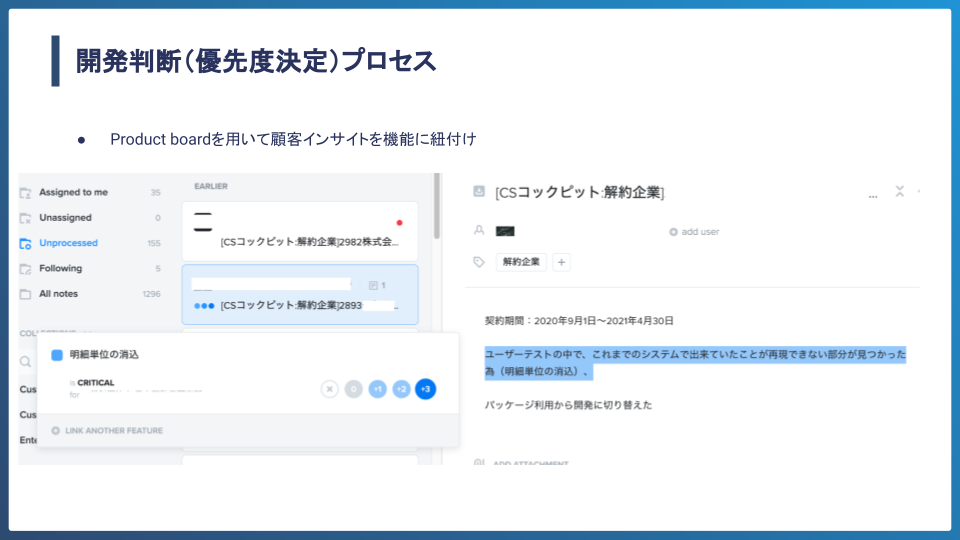This screenshot has width=960, height=540.
Task: Click LINK ANOTHER FEATURE
Action: [x=114, y=430]
